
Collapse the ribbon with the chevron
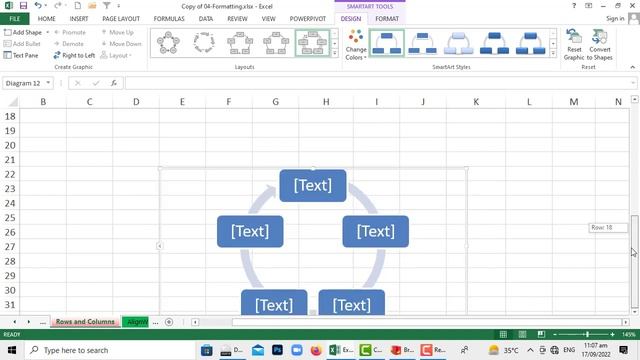tap(632, 67)
